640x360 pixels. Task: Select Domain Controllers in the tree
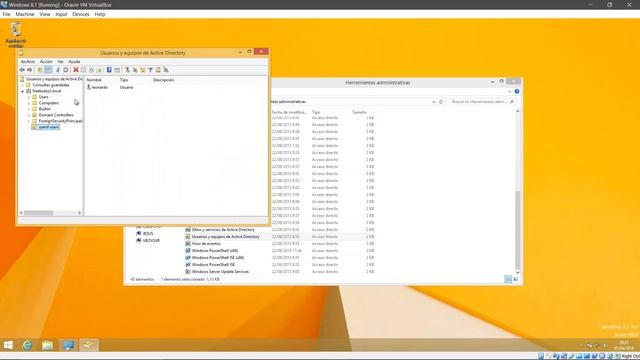click(56, 115)
